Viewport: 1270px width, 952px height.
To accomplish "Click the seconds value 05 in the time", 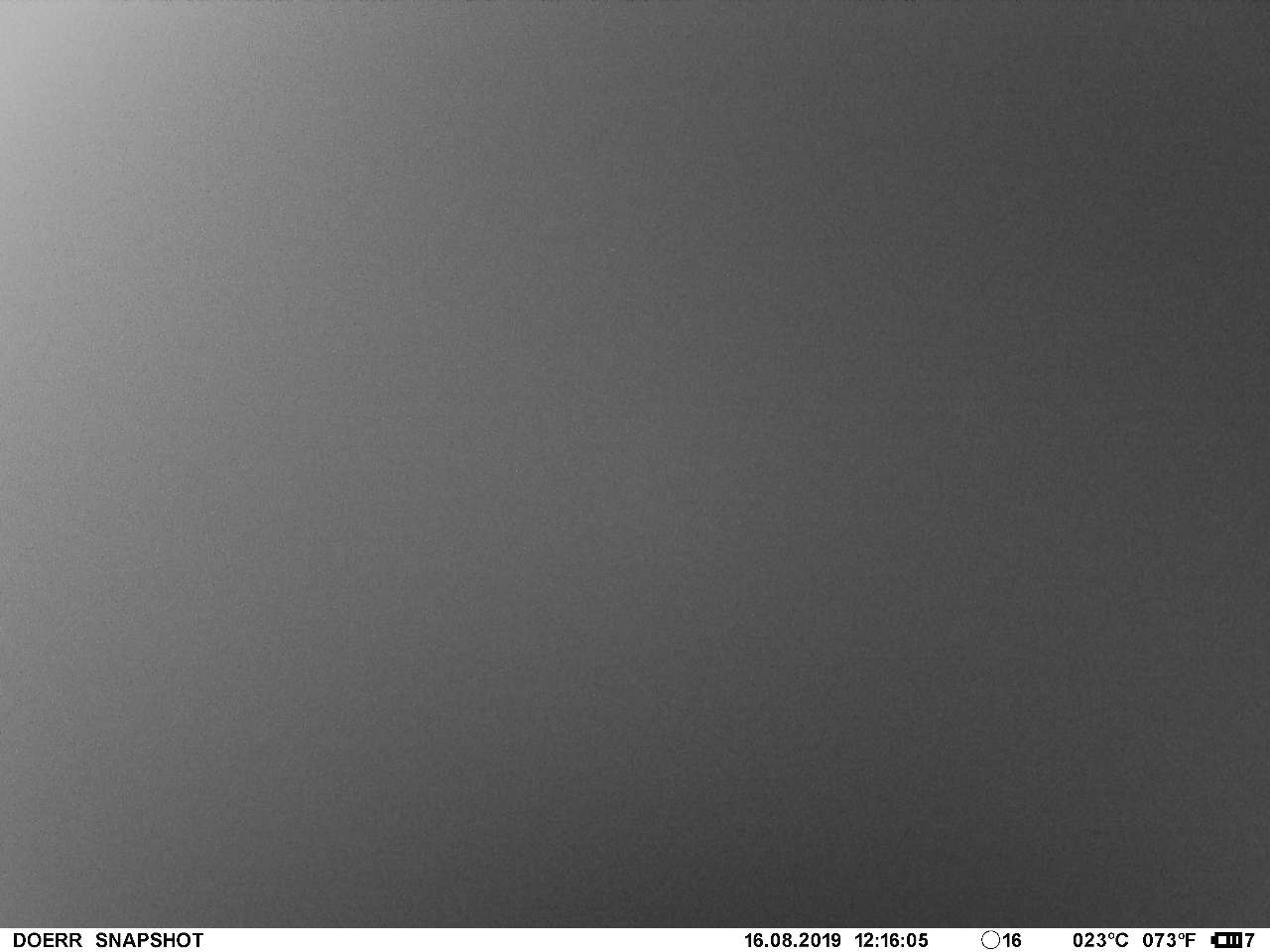I will coord(918,940).
